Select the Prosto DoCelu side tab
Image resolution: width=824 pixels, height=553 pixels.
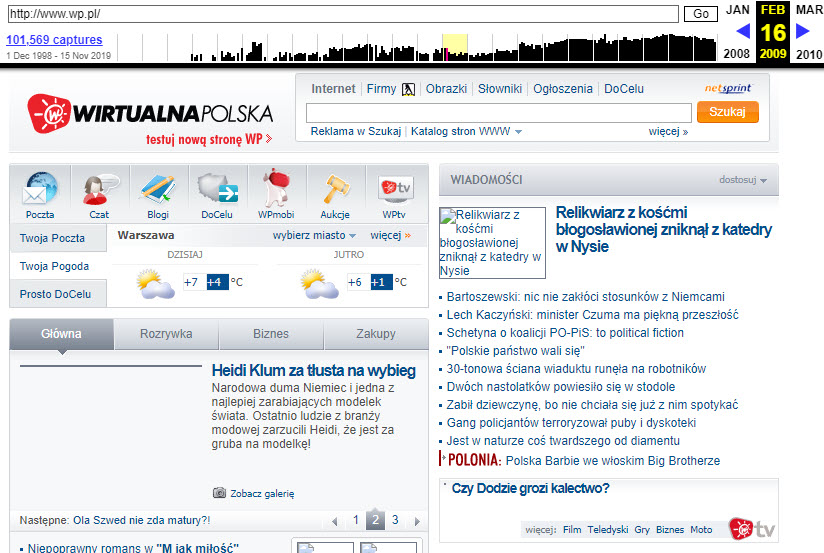pyautogui.click(x=58, y=294)
